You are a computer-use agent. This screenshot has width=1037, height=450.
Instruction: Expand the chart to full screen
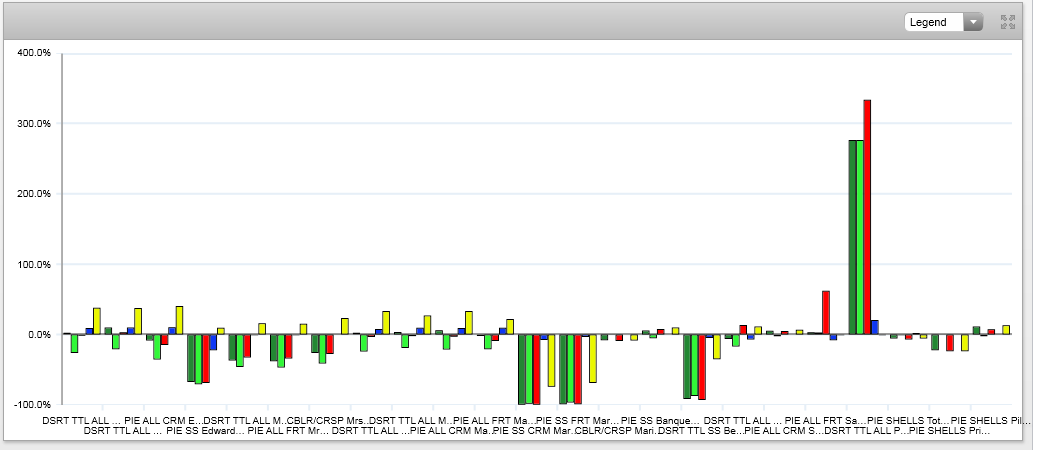point(1006,22)
